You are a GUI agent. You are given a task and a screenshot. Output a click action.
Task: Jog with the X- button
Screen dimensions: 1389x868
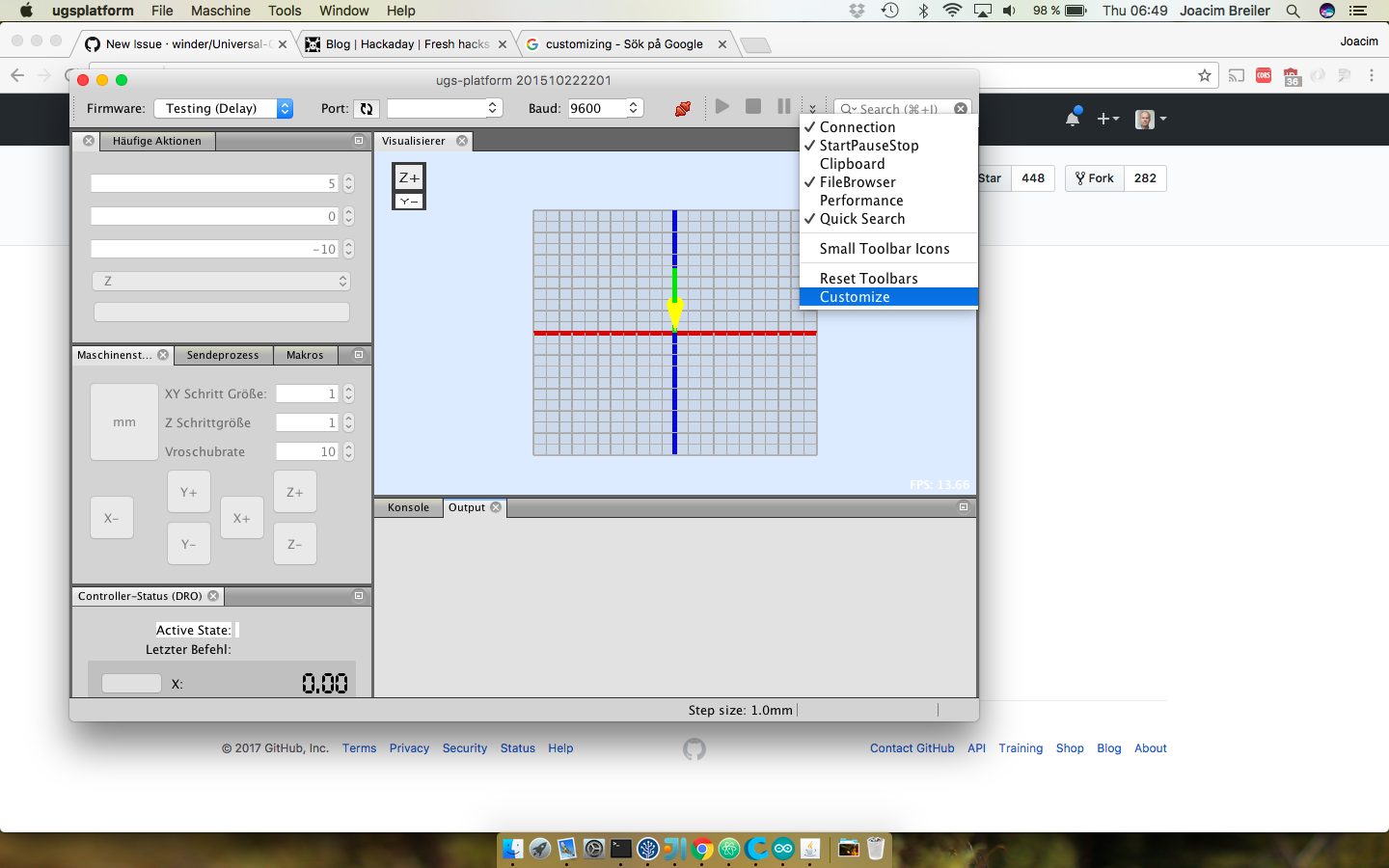[x=112, y=518]
